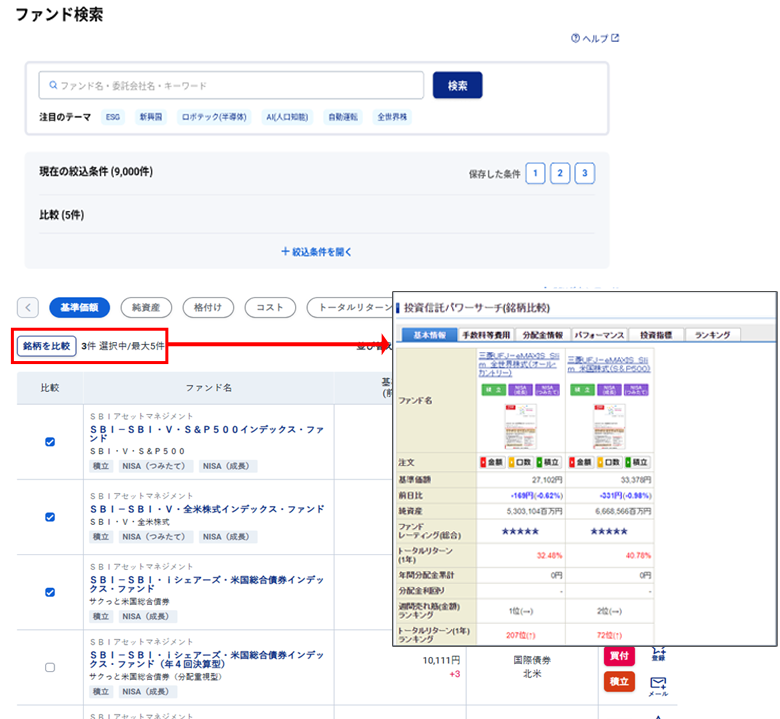Select 新興国 theme tag
The image size is (780, 719).
[151, 117]
